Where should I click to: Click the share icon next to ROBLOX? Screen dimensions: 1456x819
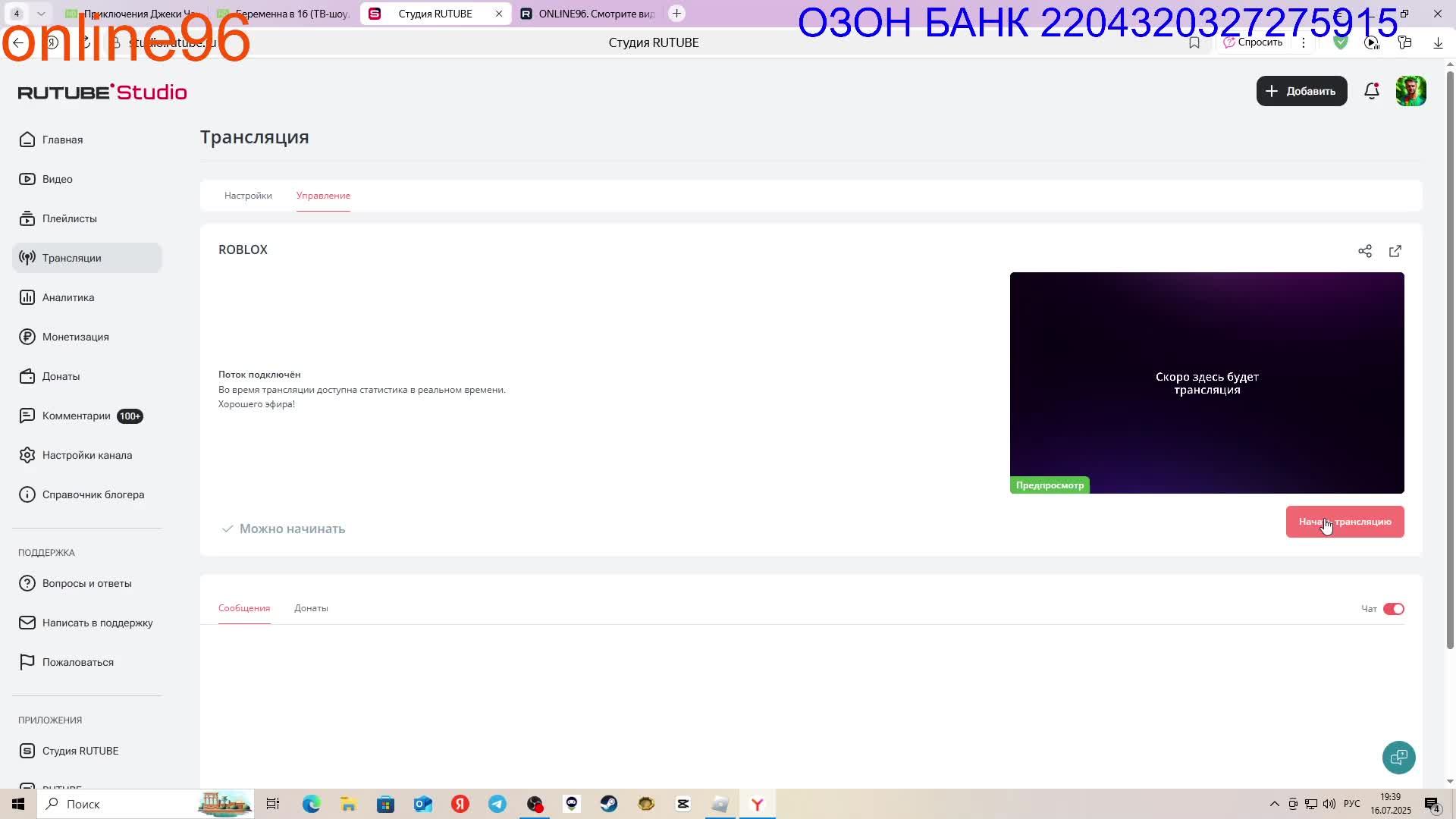pyautogui.click(x=1365, y=251)
